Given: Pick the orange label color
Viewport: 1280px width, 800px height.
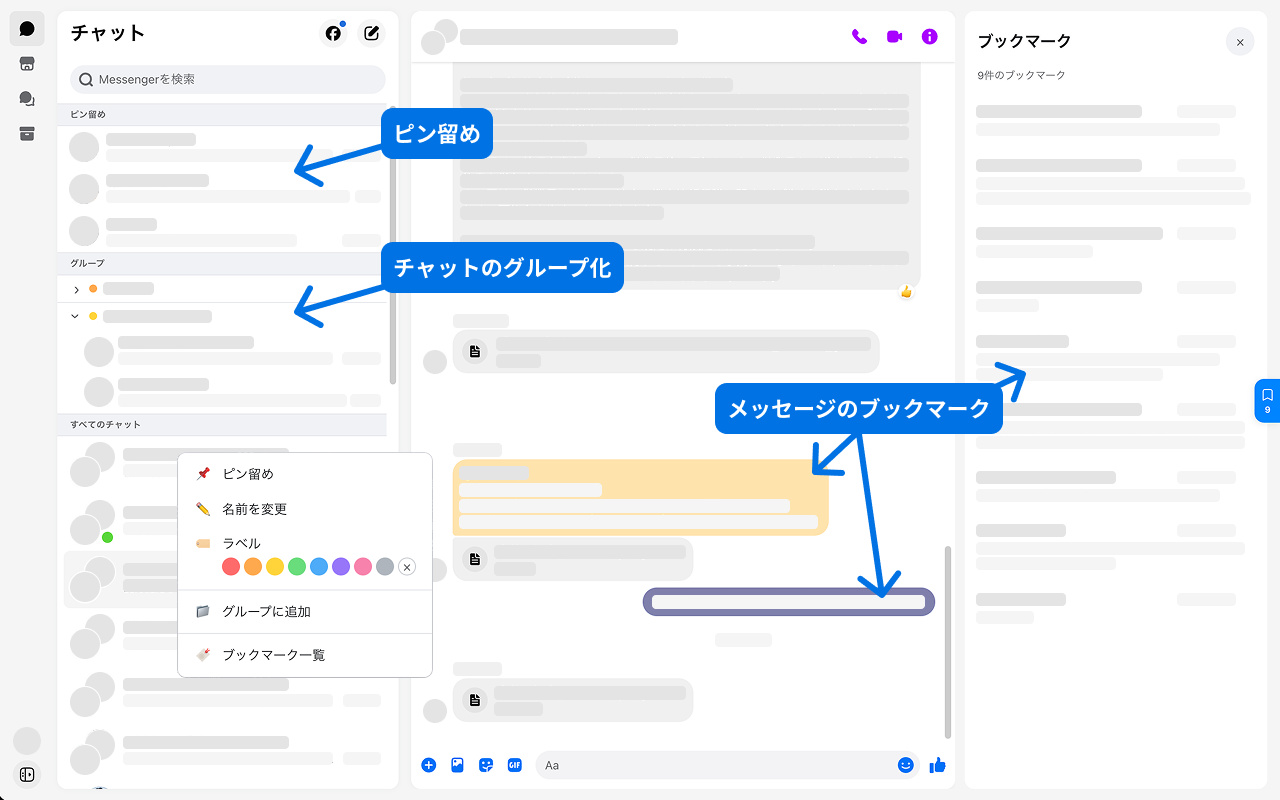Looking at the screenshot, I should [253, 567].
